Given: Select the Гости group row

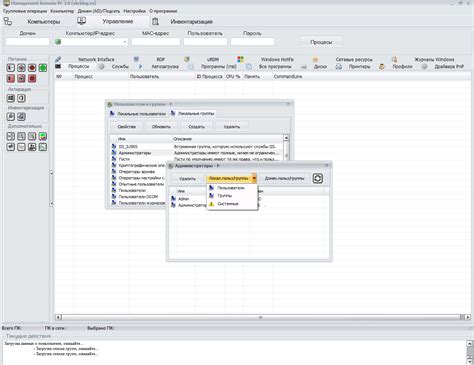Looking at the screenshot, I should pos(197,159).
